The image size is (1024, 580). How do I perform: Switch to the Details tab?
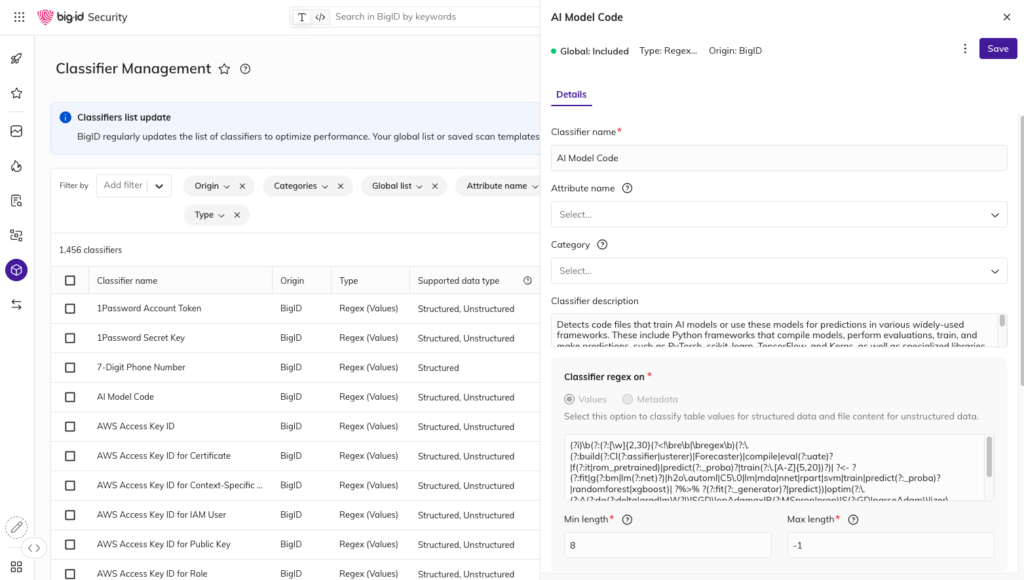point(571,94)
